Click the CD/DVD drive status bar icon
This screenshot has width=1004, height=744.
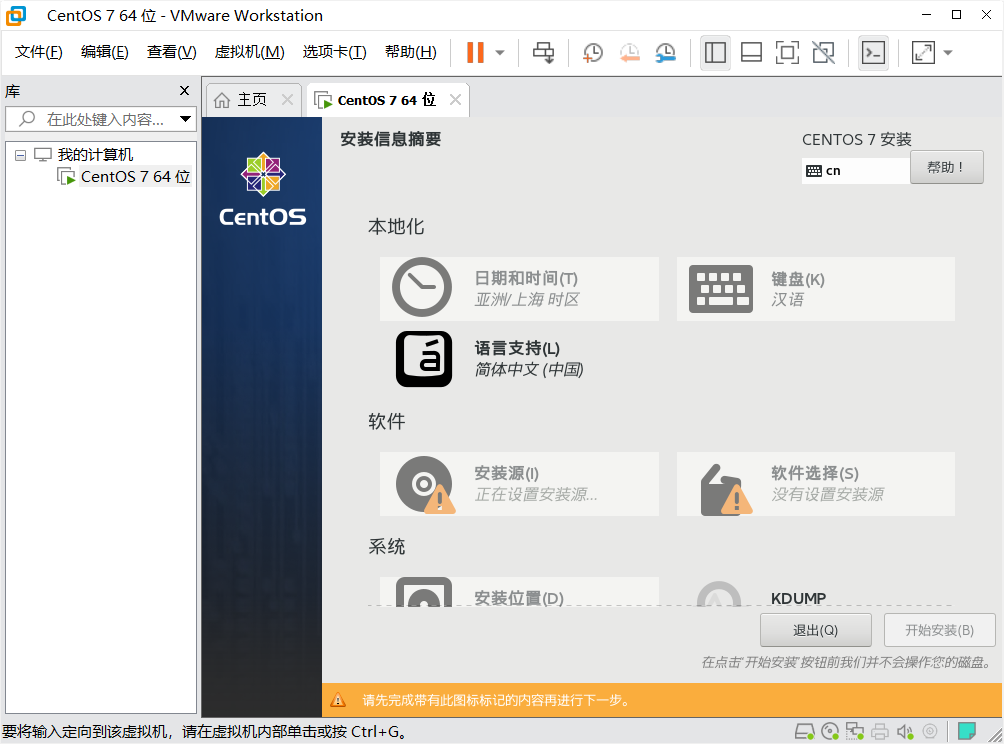coord(830,731)
